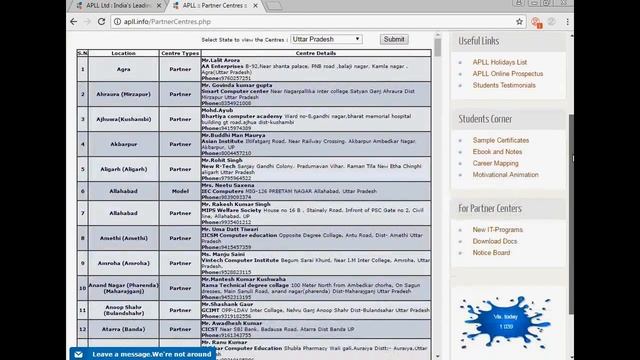Reload the page with refresh icon
640x360 pixels.
click(x=101, y=22)
